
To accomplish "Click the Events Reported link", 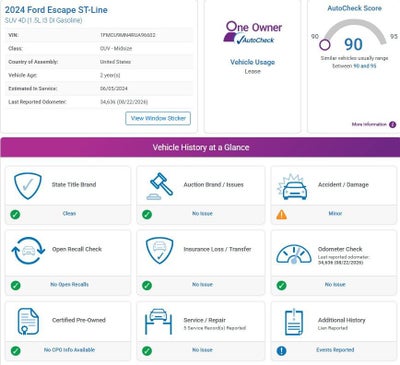I will click(x=335, y=350).
